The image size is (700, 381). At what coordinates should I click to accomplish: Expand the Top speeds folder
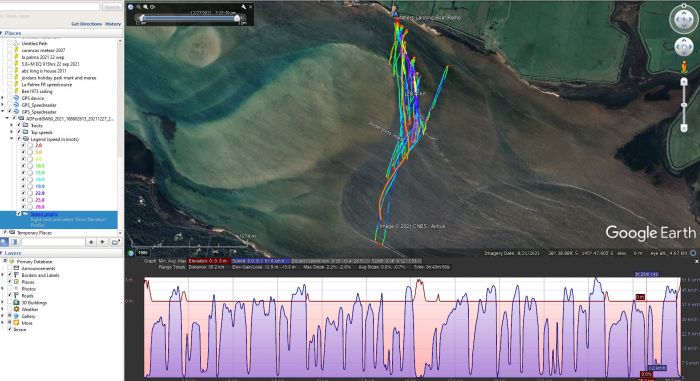(x=12, y=132)
